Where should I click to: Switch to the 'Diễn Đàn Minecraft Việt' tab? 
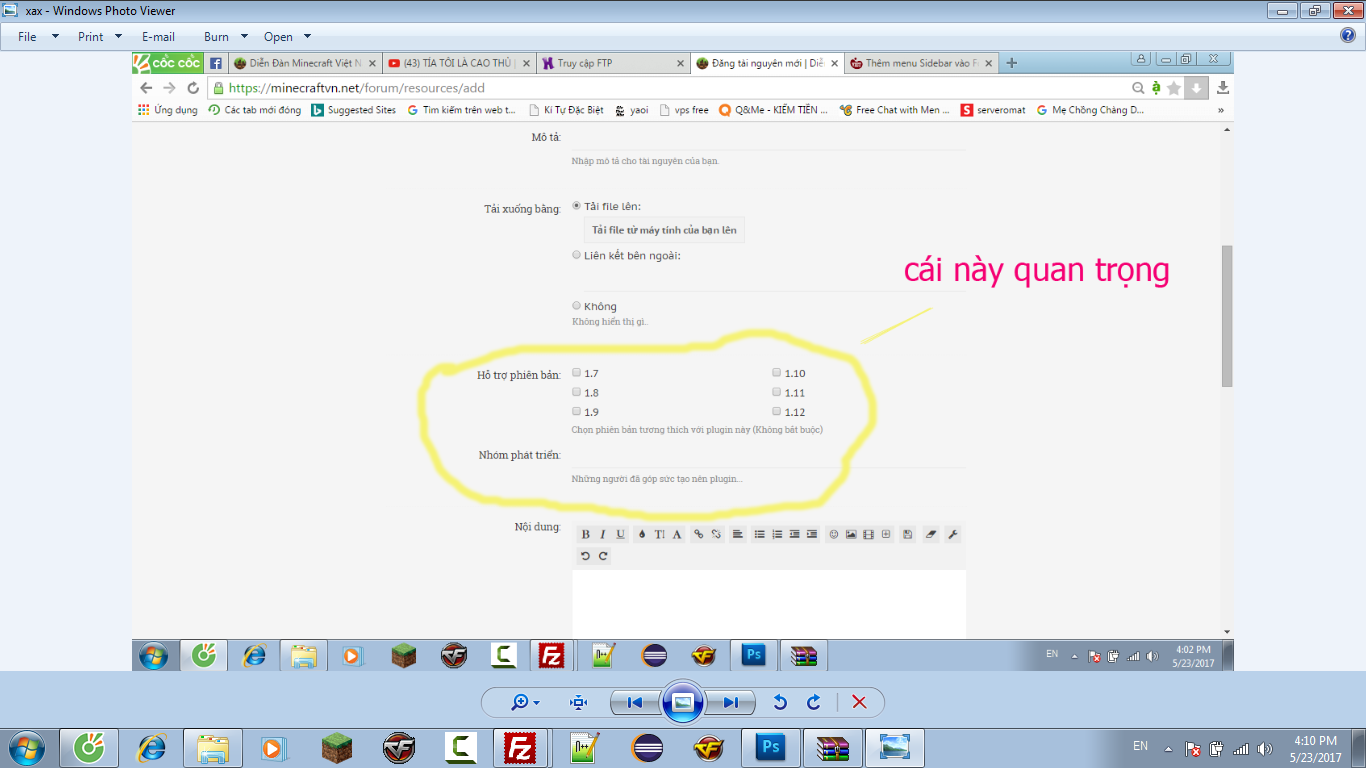pos(304,63)
